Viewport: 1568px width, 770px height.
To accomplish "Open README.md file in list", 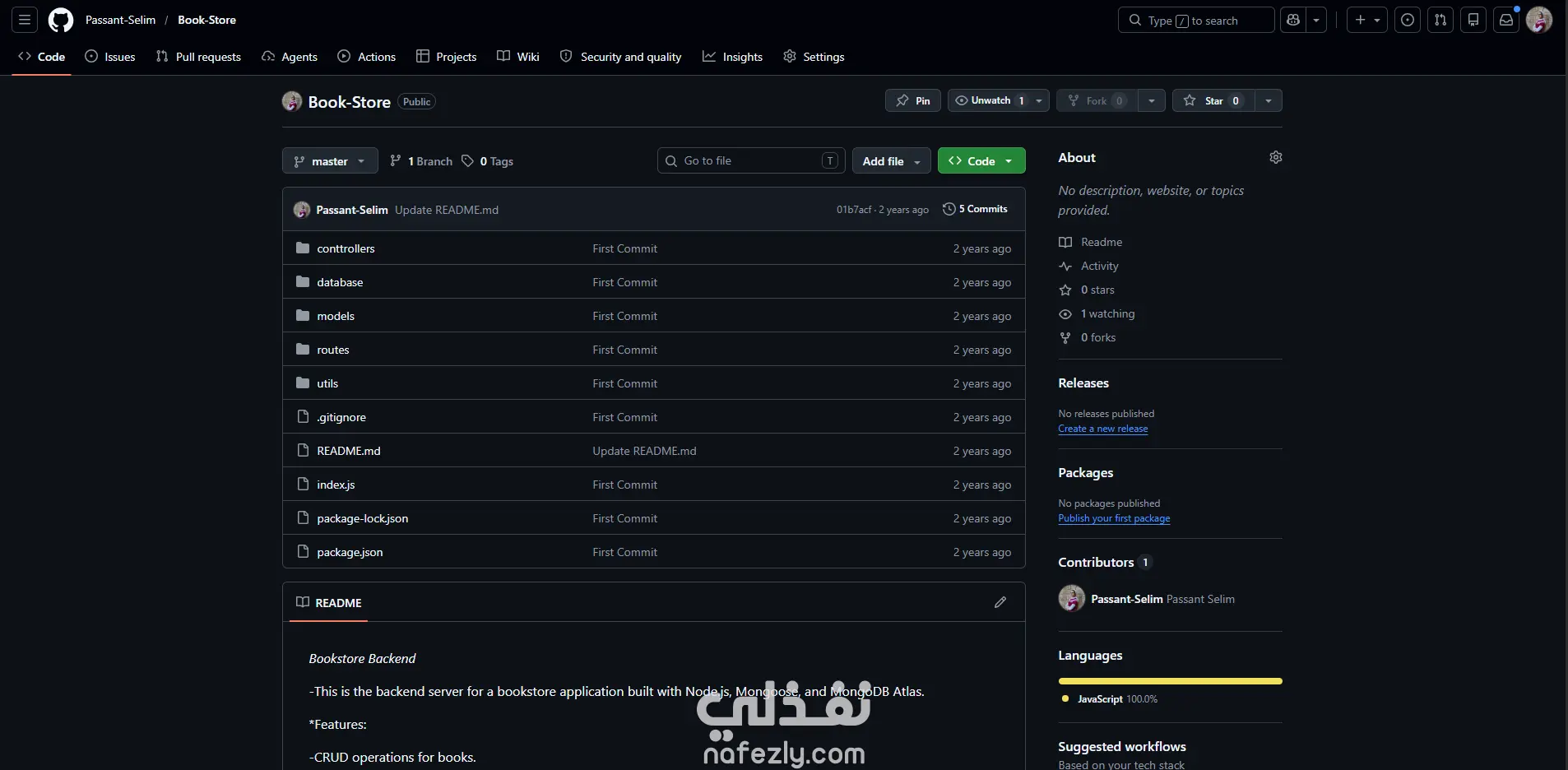I will pos(349,451).
